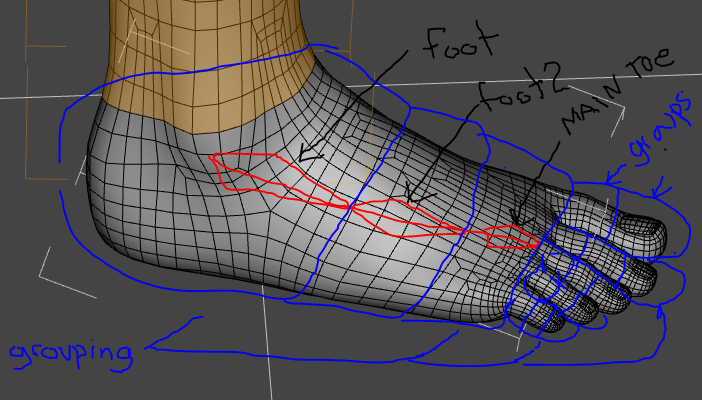Image resolution: width=702 pixels, height=400 pixels.
Task: Click the arrowhead pointing at foot bone
Action: pyautogui.click(x=307, y=155)
